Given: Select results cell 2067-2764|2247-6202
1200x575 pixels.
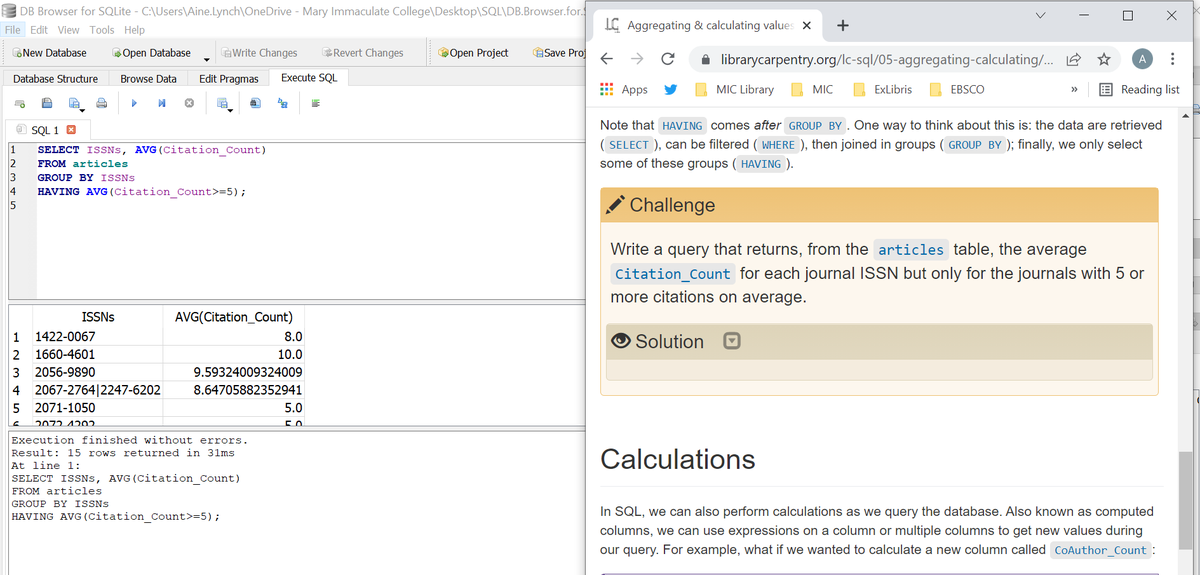Looking at the screenshot, I should click(x=97, y=390).
